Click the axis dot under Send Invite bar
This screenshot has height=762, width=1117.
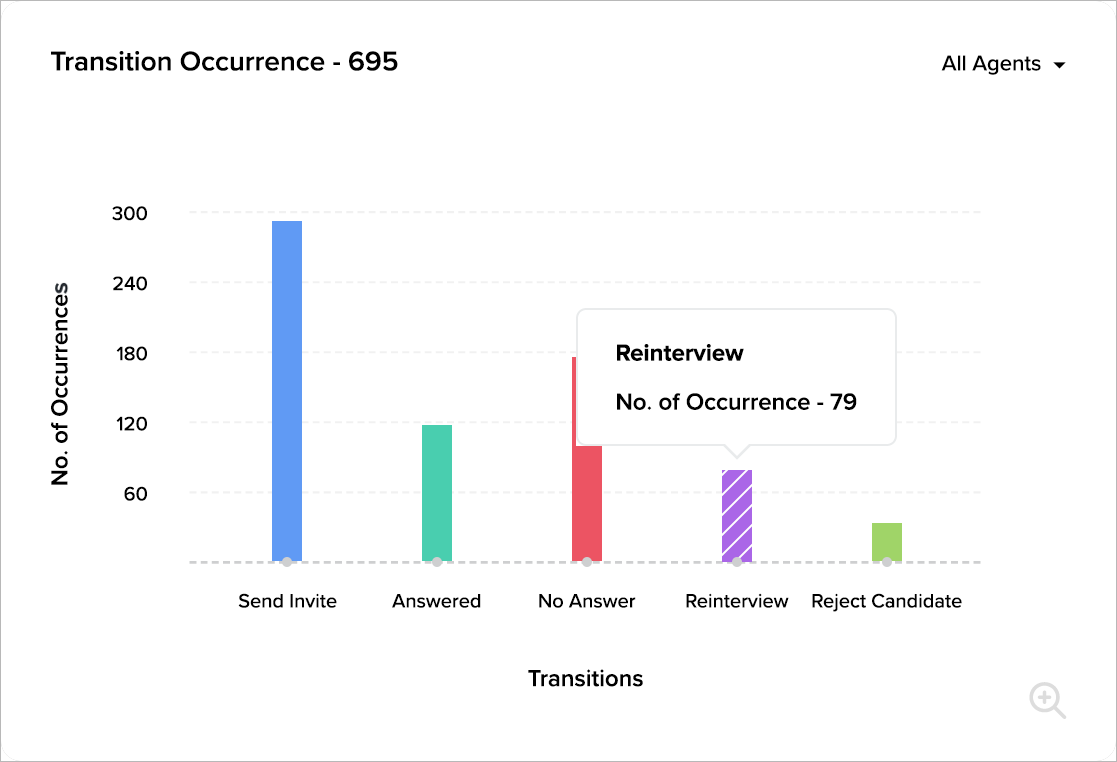[x=287, y=562]
